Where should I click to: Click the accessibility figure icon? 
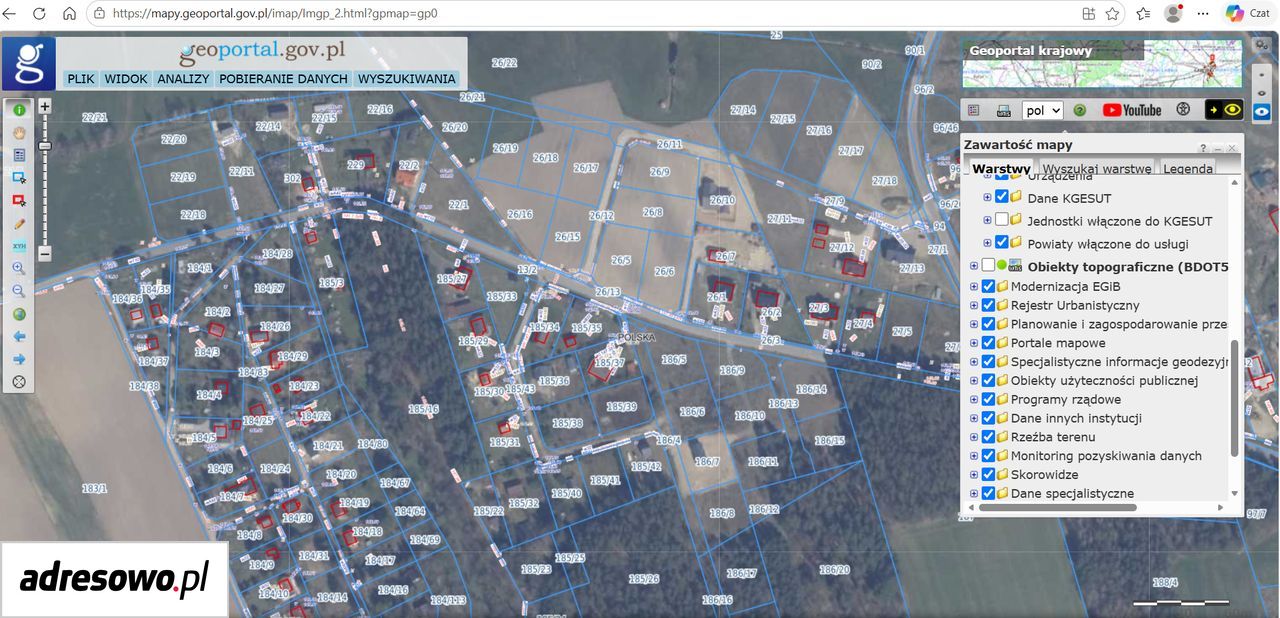click(1183, 110)
